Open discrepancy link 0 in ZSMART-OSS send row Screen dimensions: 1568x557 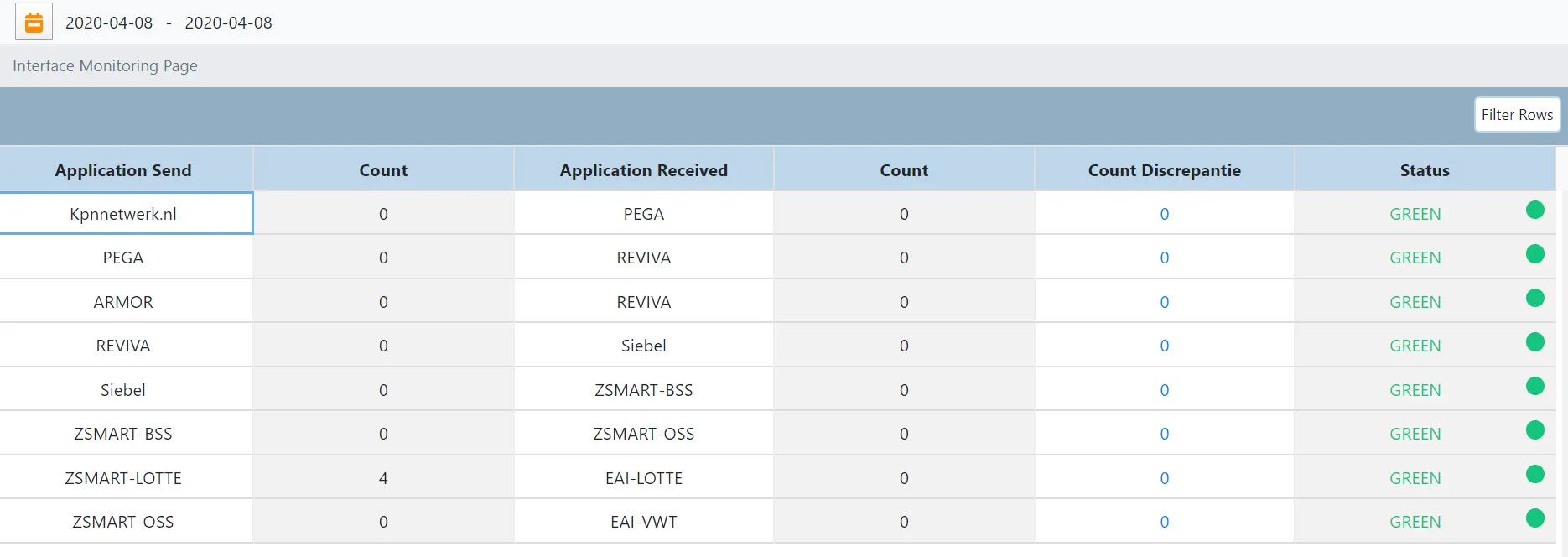pos(1164,522)
